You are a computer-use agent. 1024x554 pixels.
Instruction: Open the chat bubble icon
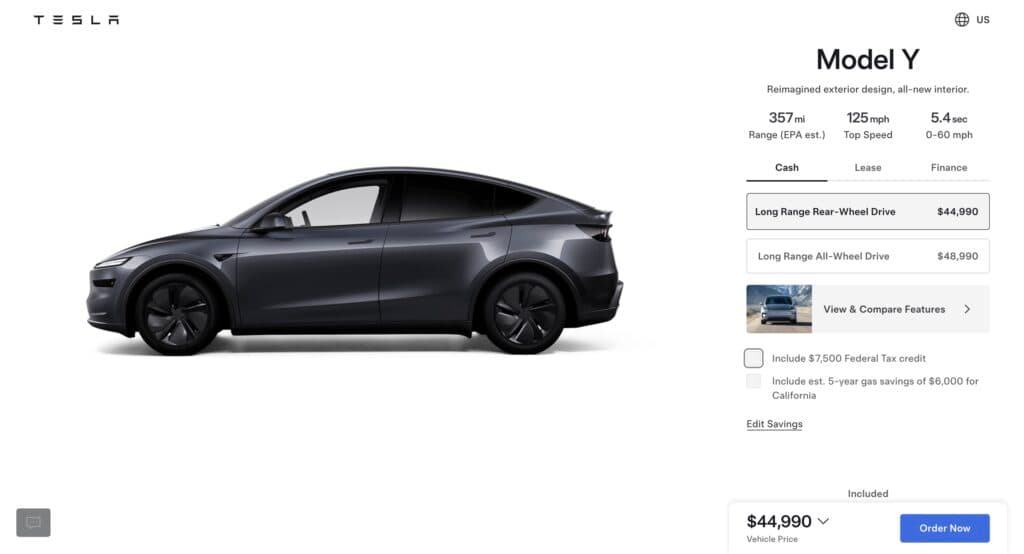pyautogui.click(x=33, y=522)
